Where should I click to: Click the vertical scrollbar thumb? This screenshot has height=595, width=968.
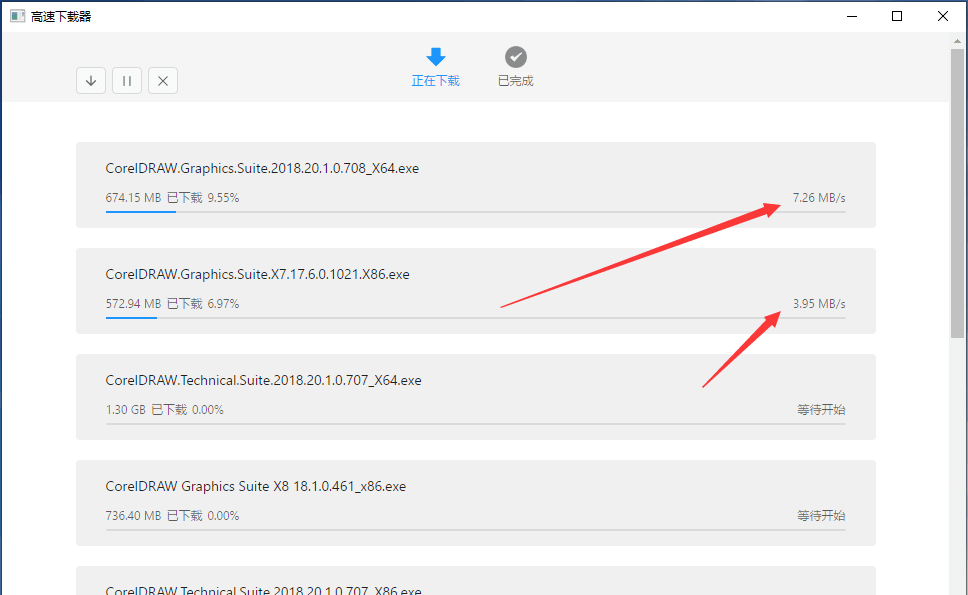[x=957, y=193]
